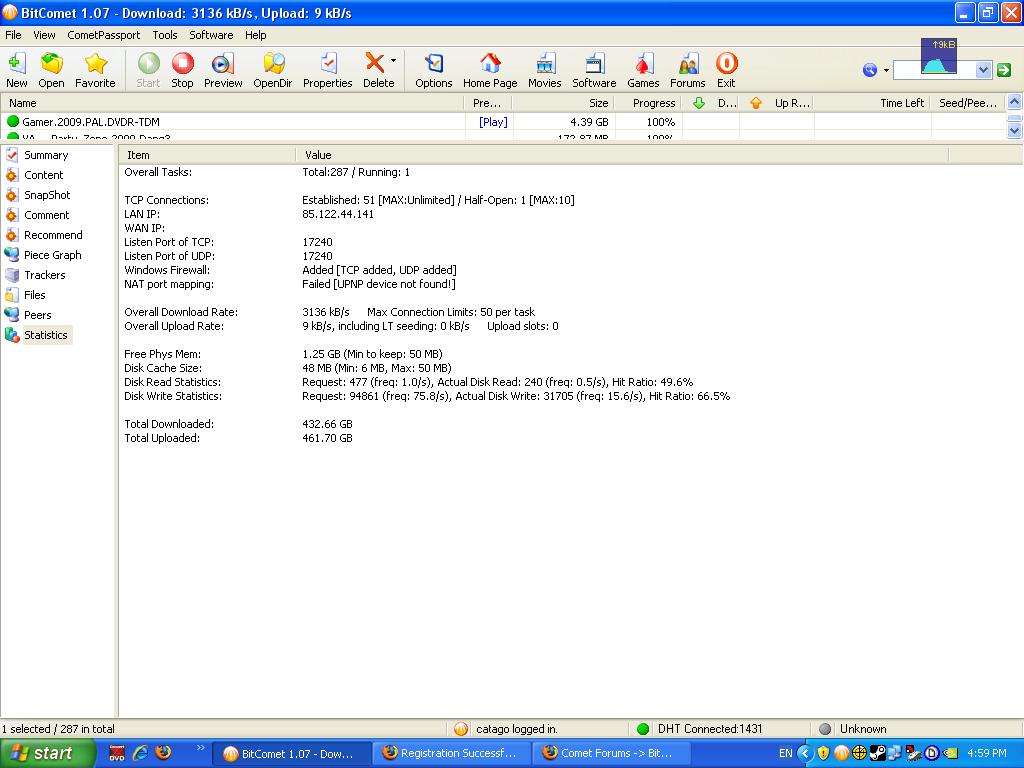Open the CometPassport menu
The image size is (1024, 768).
pos(104,35)
